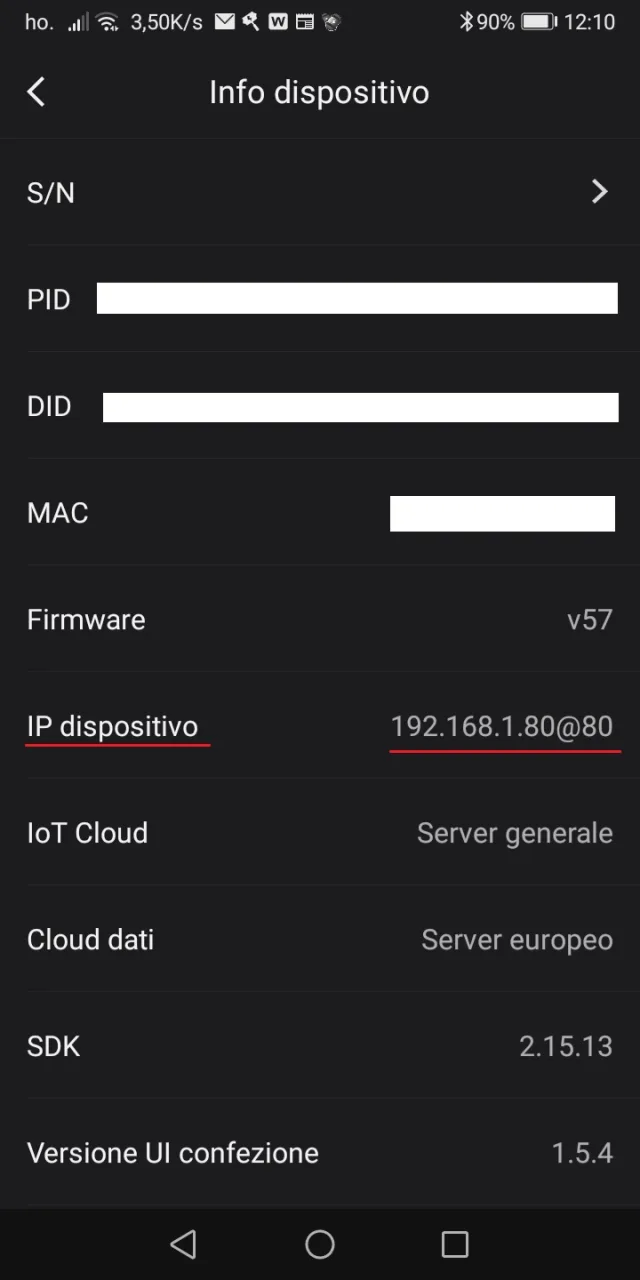Tap the PID value field
640x1280 pixels.
[357, 298]
